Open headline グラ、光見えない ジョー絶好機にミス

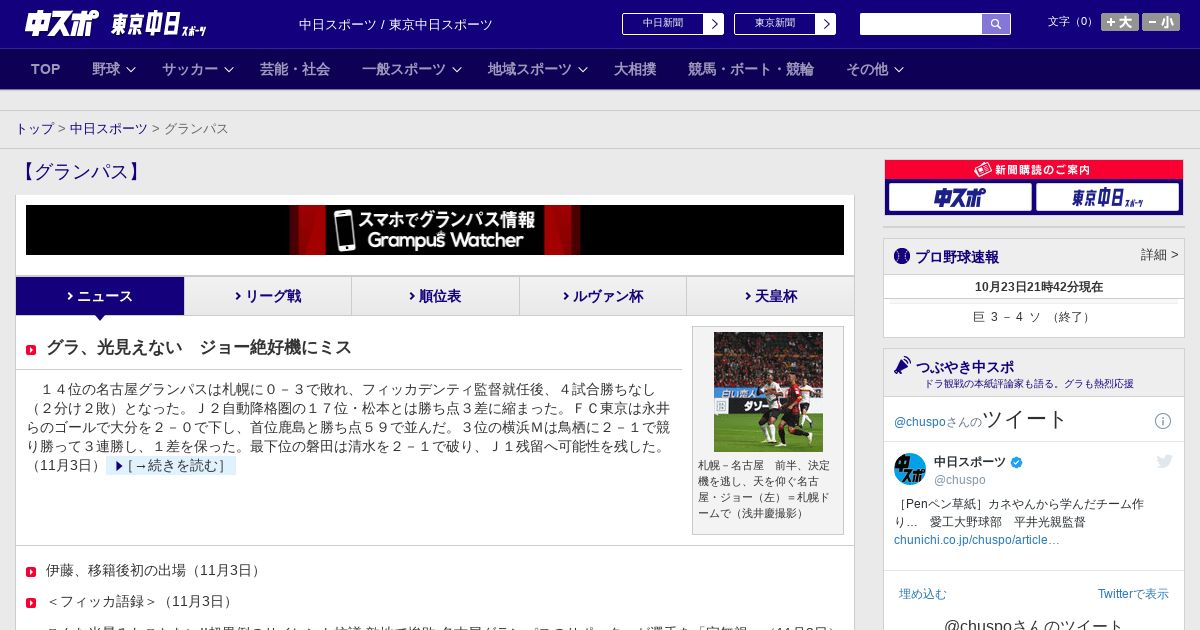(x=199, y=348)
